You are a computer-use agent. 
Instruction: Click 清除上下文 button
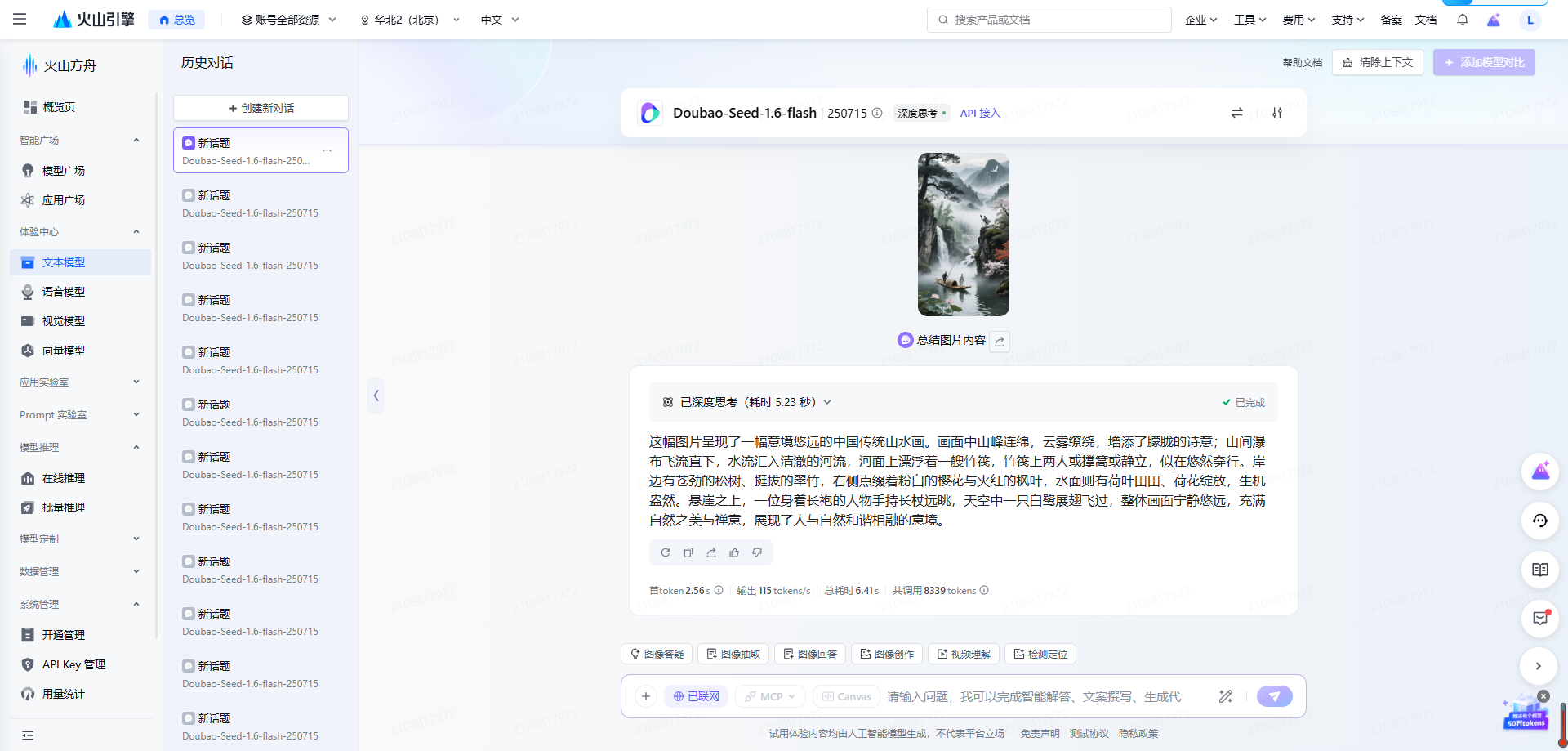tap(1378, 62)
